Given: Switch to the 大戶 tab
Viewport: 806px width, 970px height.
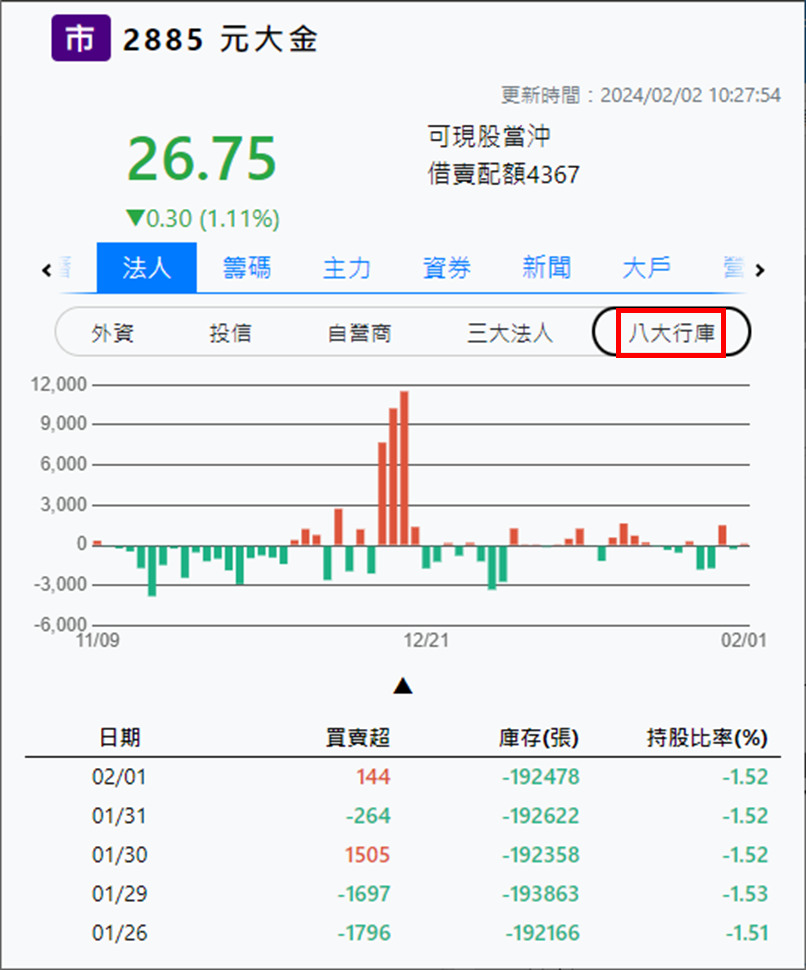Looking at the screenshot, I should point(646,268).
